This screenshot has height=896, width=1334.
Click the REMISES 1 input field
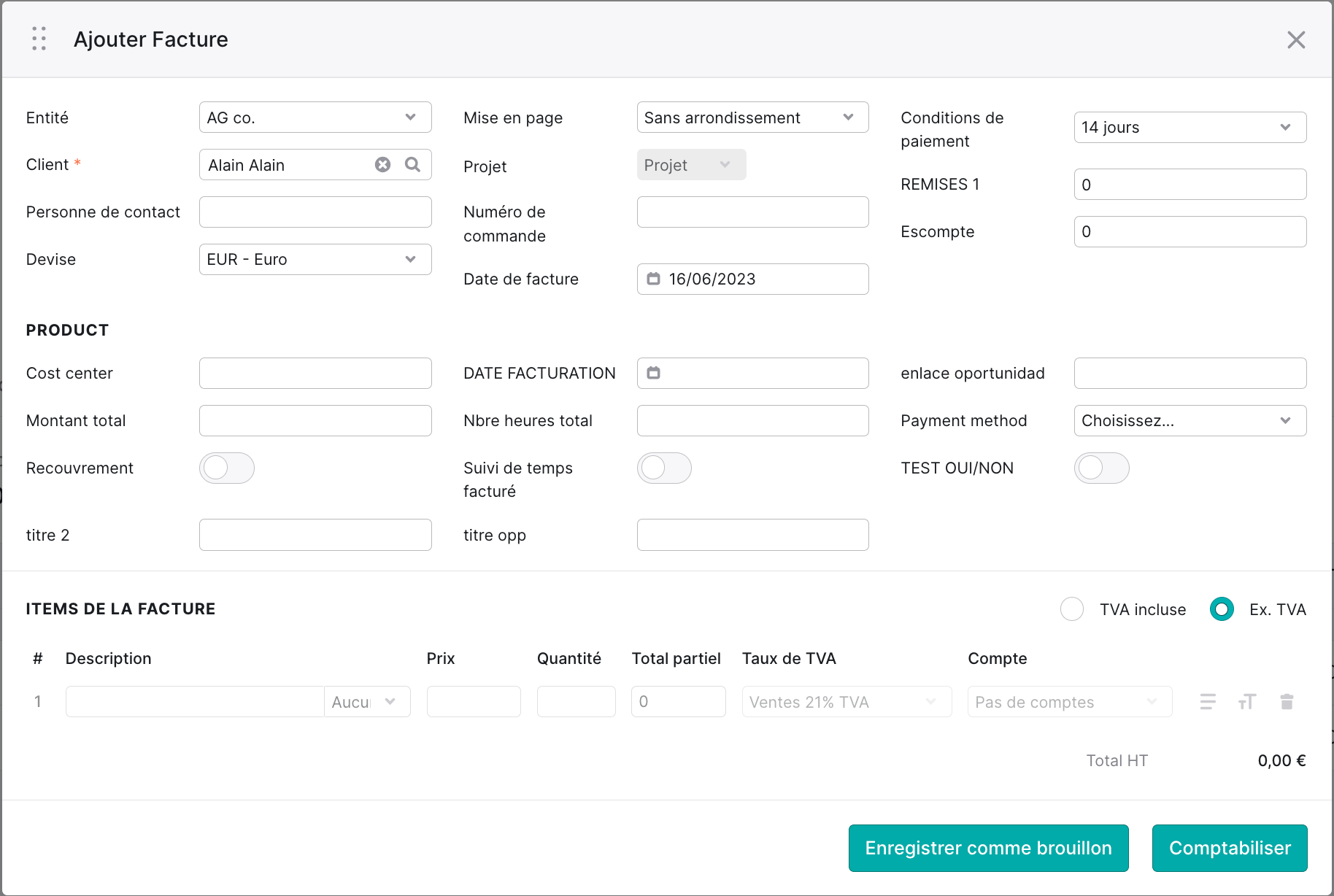coord(1190,184)
